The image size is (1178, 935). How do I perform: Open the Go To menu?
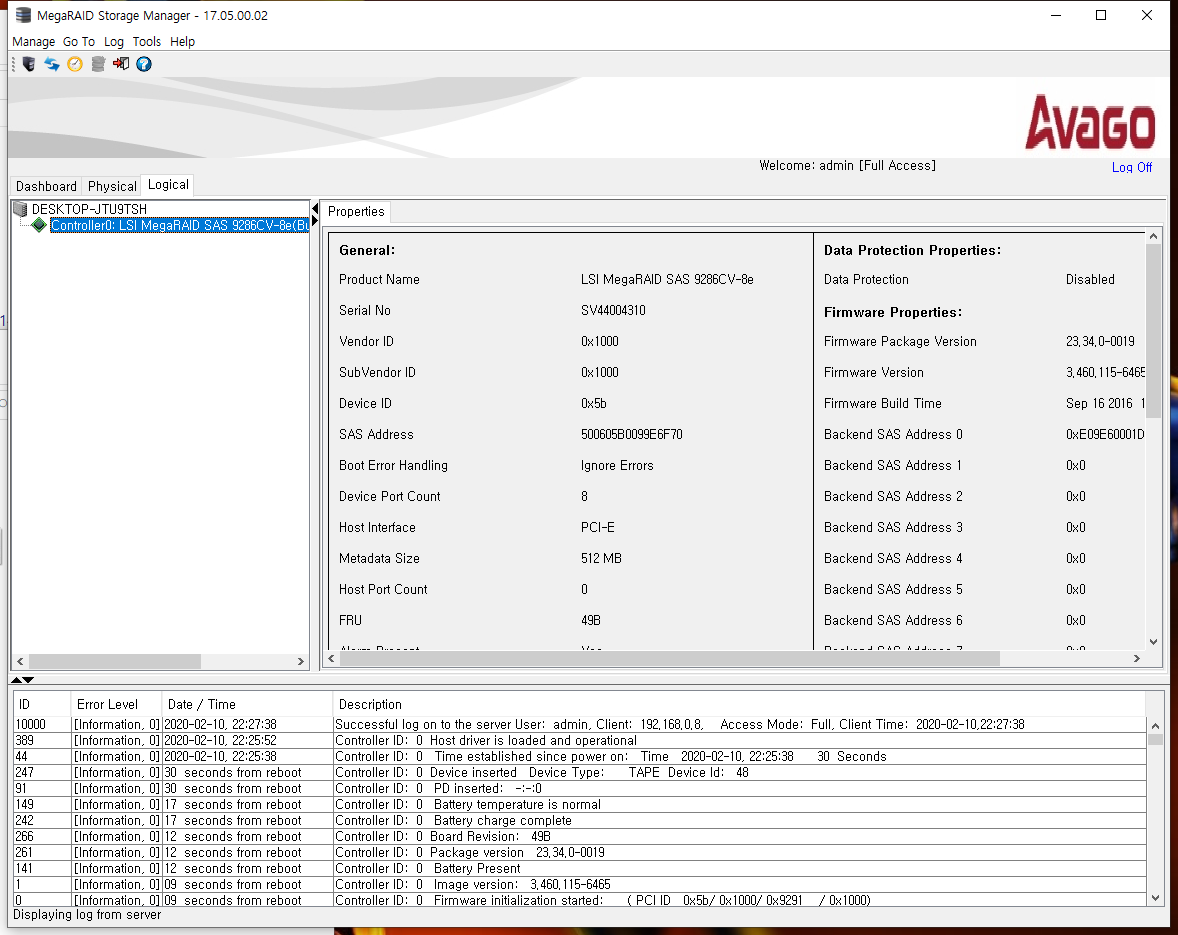[x=79, y=41]
